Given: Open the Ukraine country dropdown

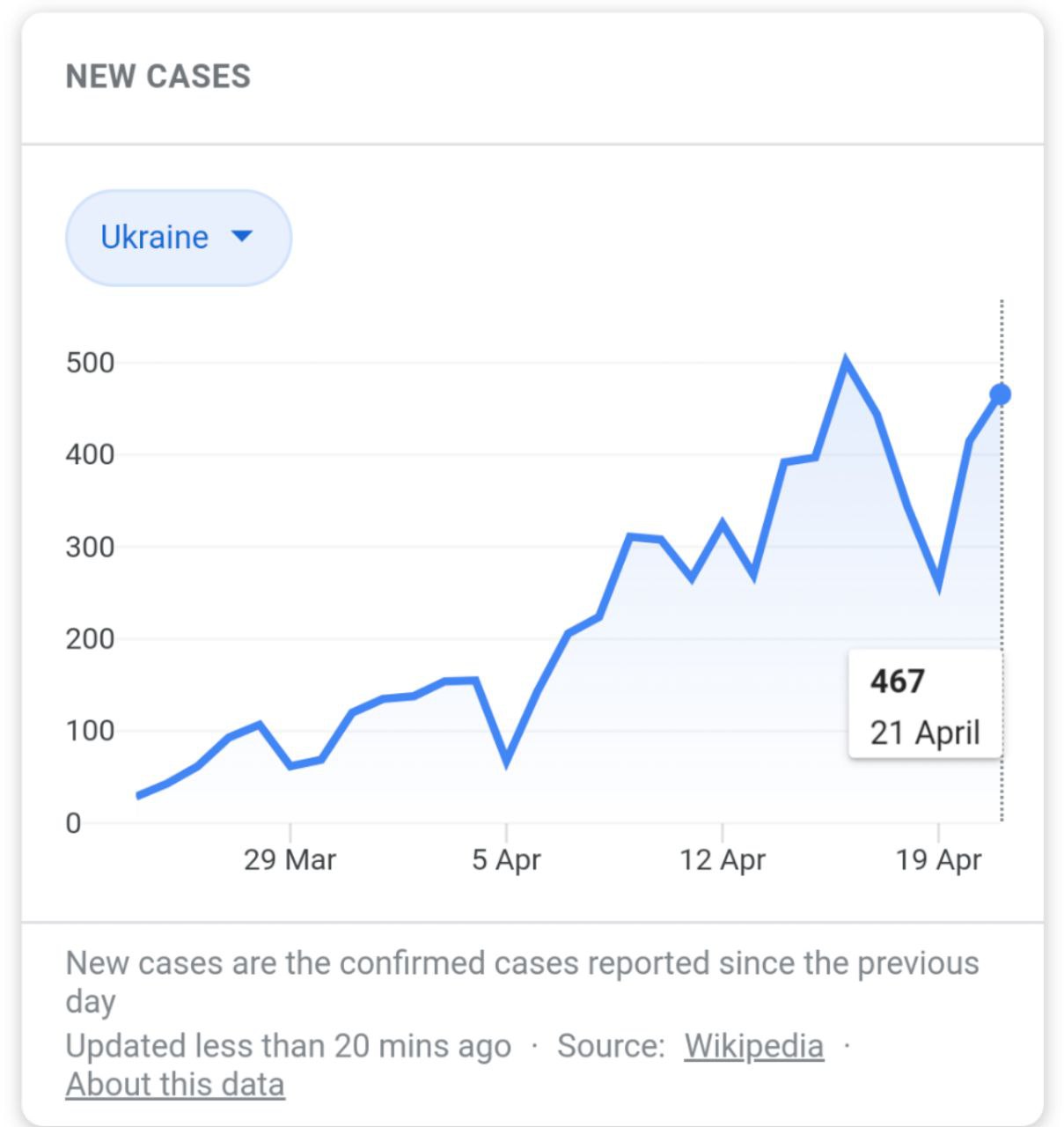Looking at the screenshot, I should [x=179, y=238].
